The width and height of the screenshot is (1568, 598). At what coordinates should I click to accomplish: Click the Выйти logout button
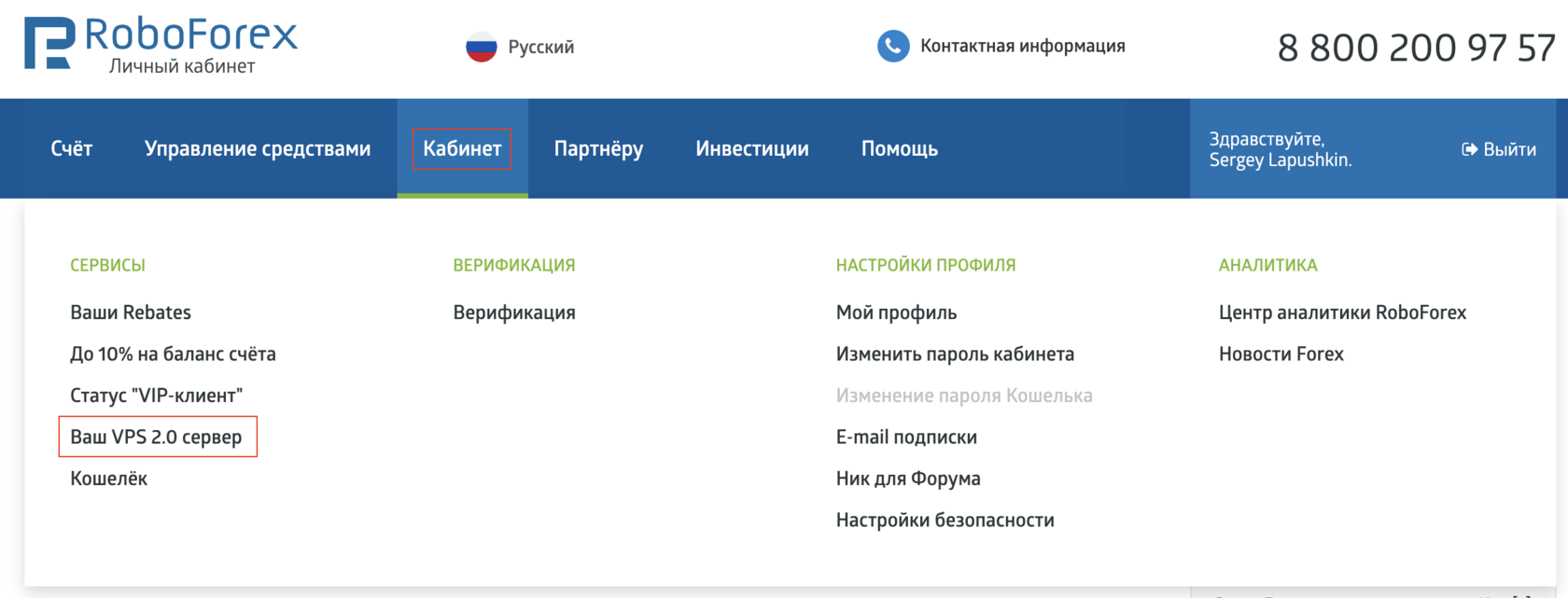1499,149
